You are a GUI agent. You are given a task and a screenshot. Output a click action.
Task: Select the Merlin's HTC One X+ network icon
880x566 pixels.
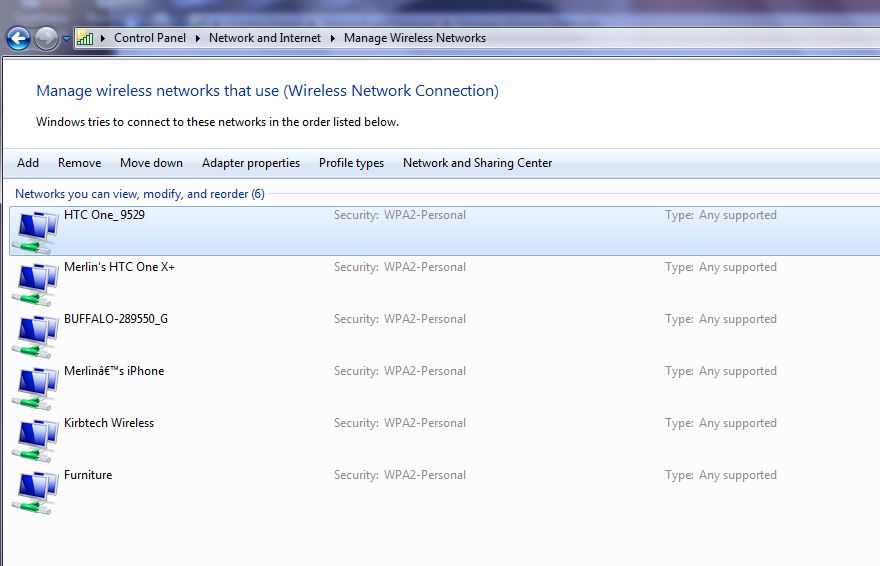36,284
